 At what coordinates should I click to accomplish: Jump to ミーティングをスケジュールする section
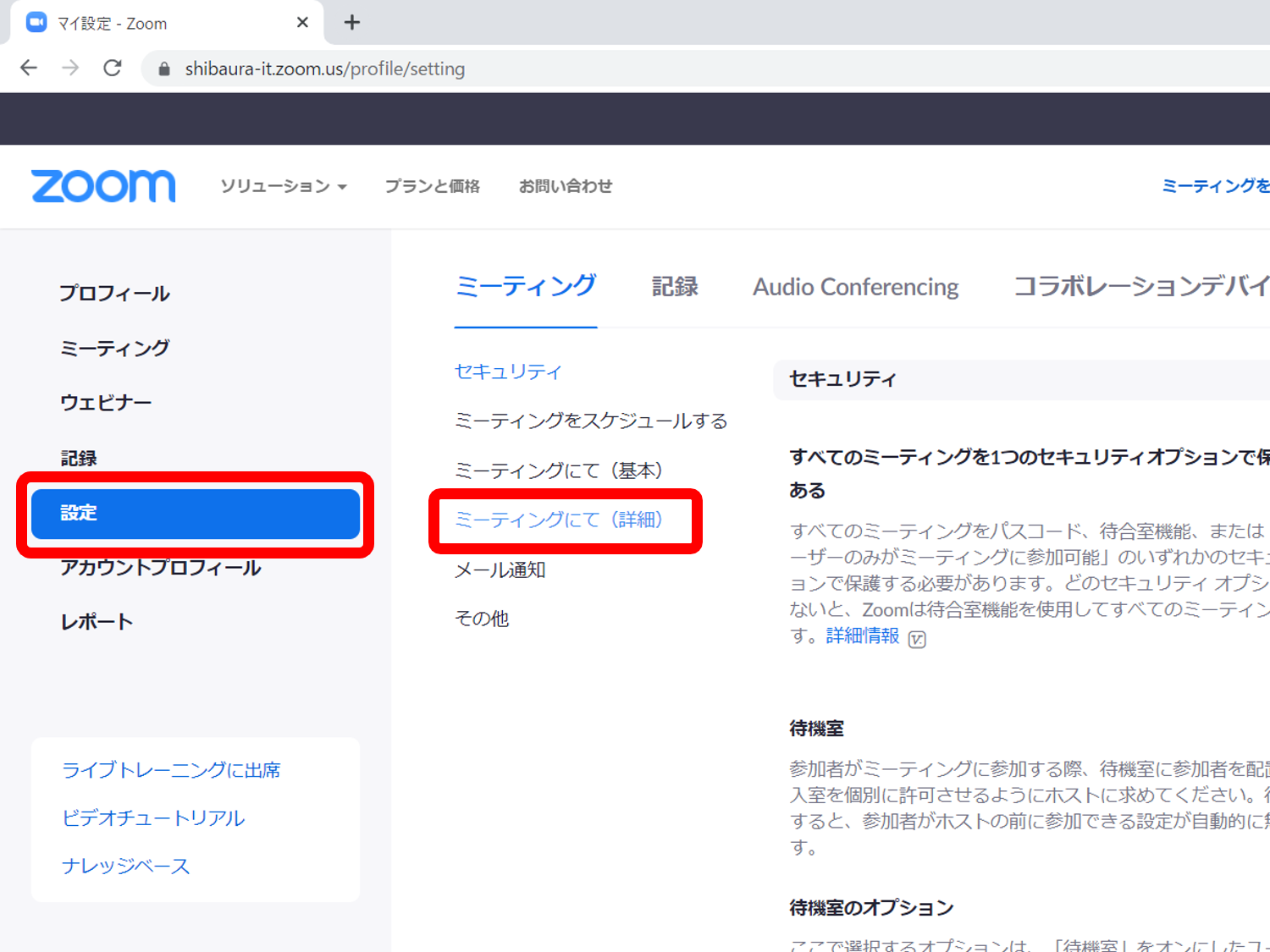click(591, 421)
